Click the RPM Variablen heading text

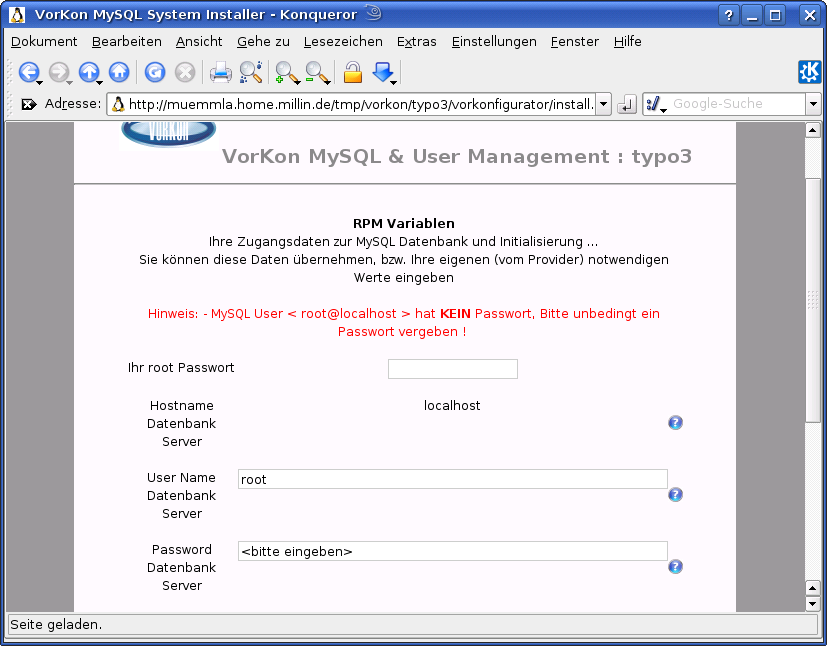pyautogui.click(x=403, y=224)
